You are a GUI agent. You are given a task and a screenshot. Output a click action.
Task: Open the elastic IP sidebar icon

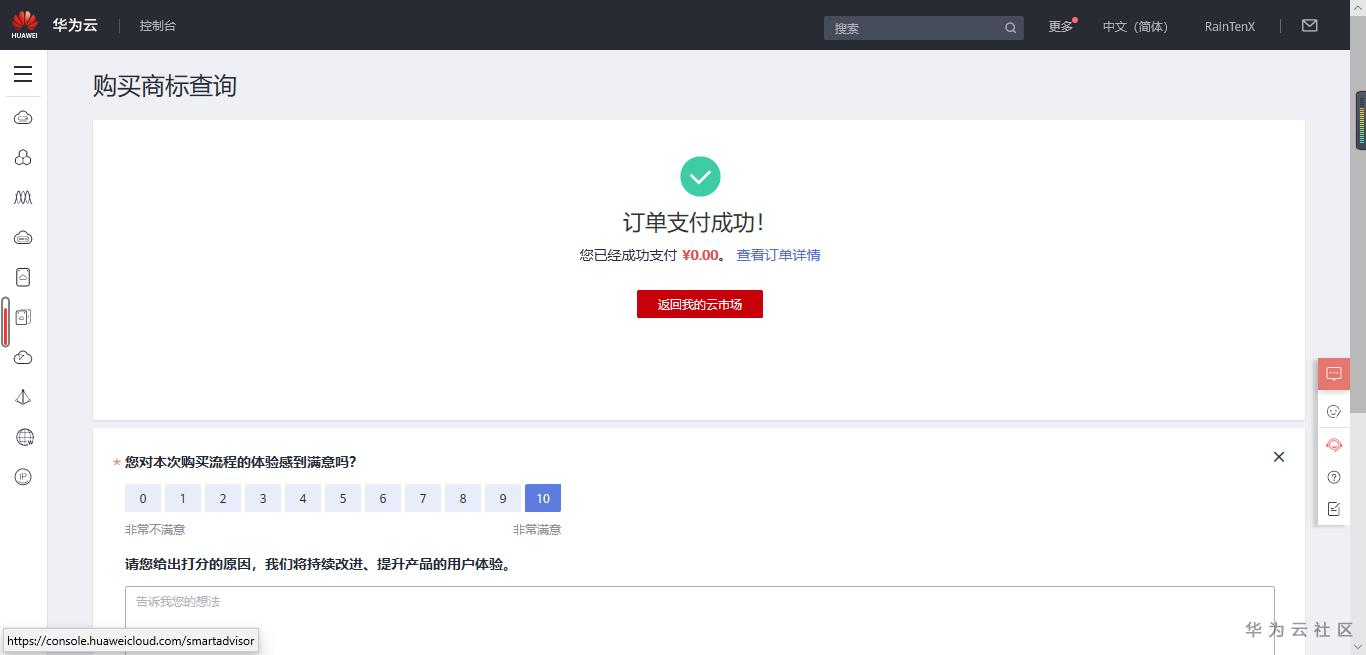coord(23,477)
